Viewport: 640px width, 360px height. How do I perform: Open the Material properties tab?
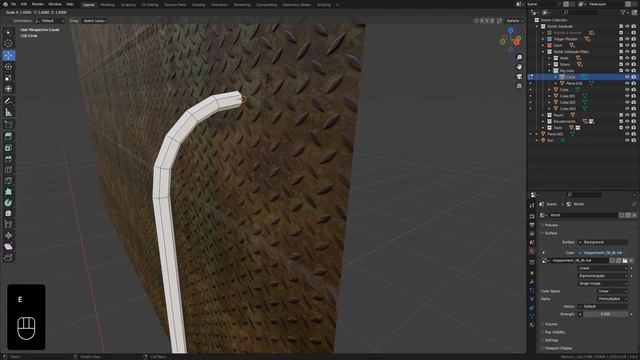(532, 325)
